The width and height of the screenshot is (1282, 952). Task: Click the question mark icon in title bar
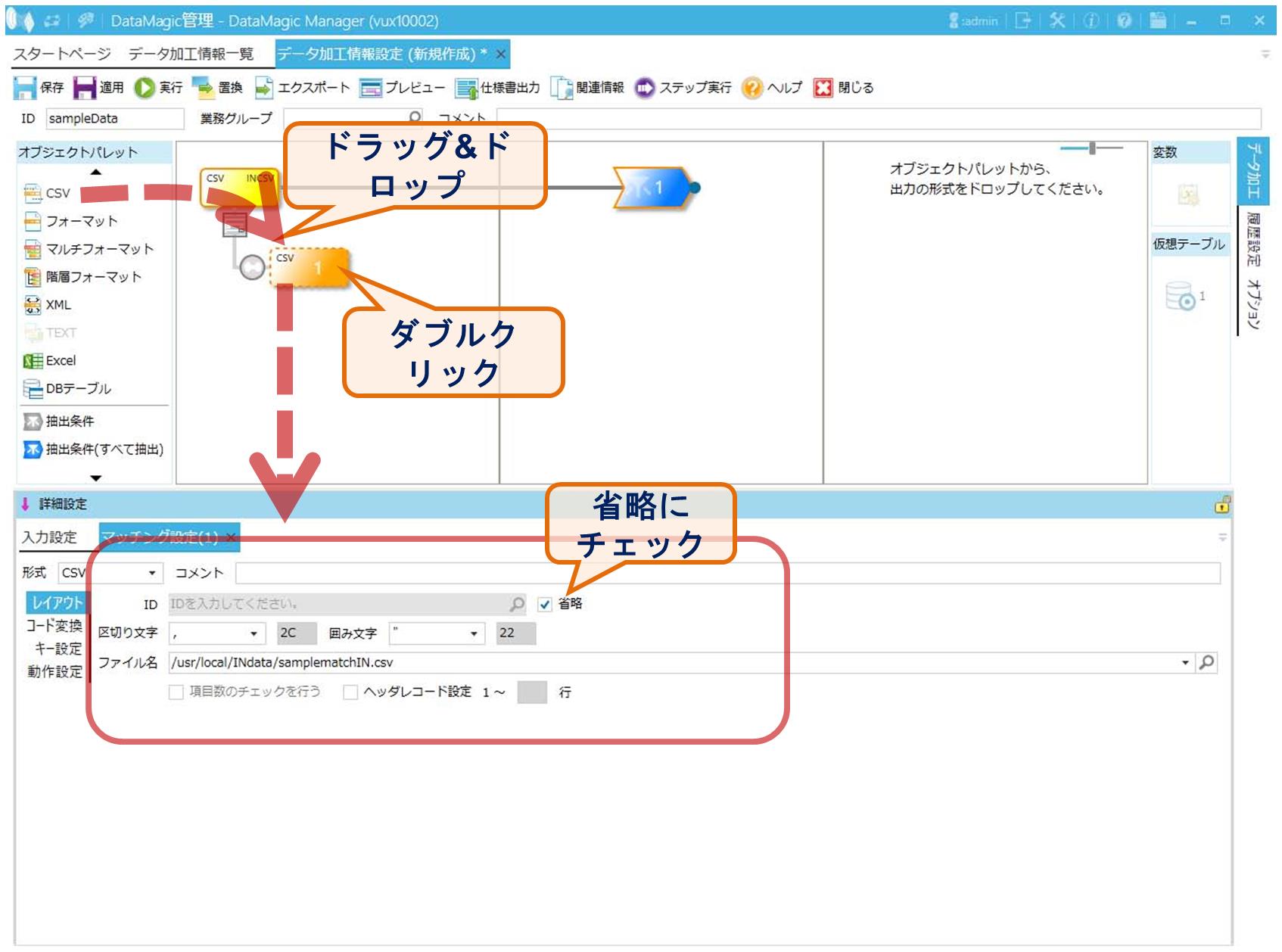[1124, 21]
